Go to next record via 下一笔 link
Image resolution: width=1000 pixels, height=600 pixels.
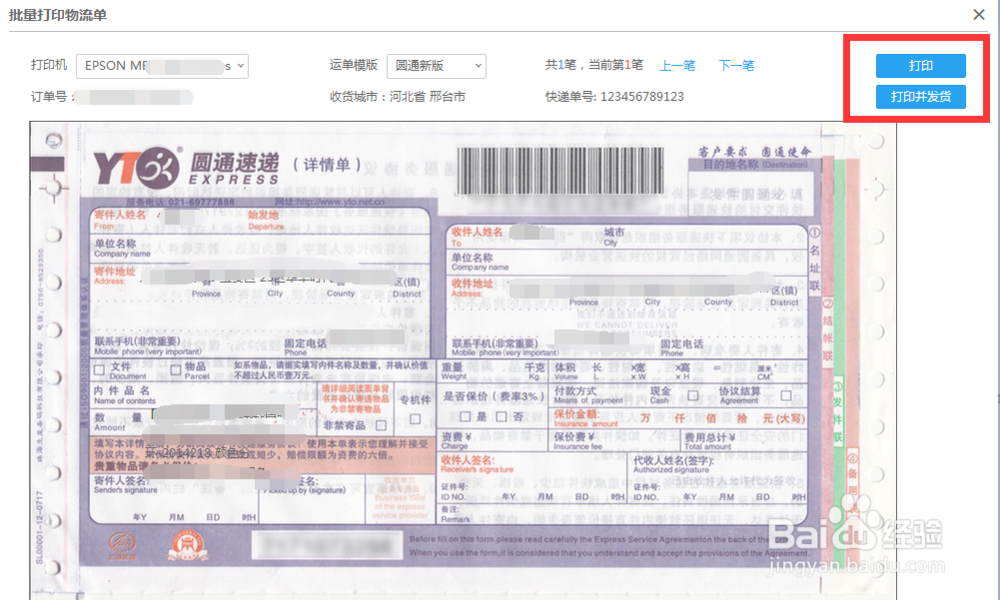[x=736, y=65]
